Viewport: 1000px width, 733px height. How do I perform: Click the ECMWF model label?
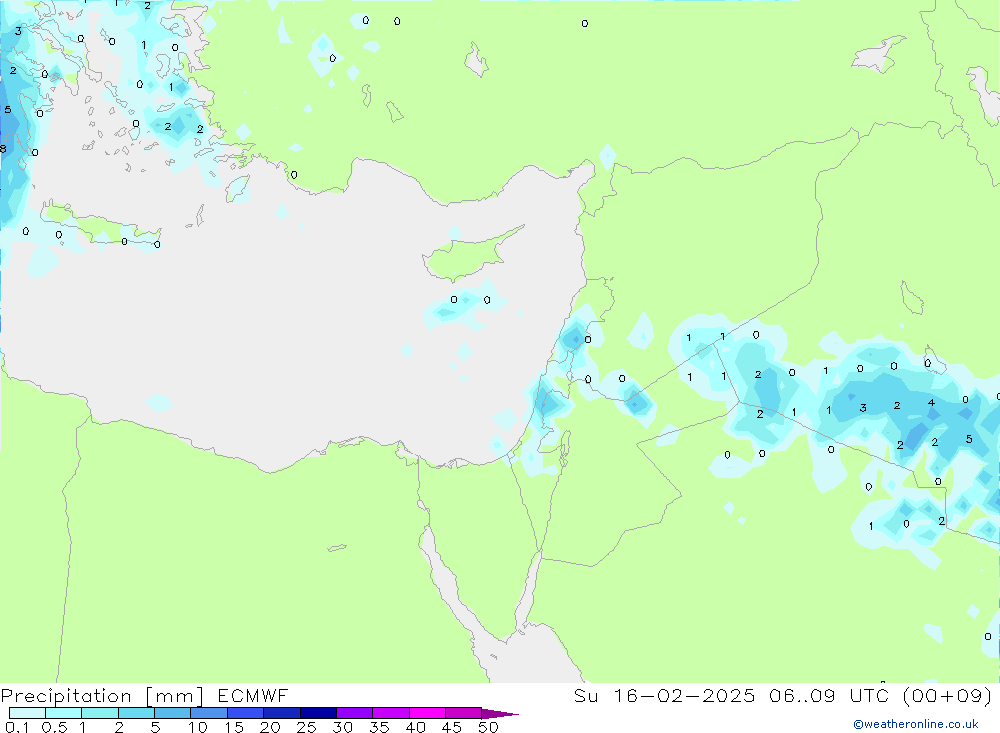tap(253, 696)
